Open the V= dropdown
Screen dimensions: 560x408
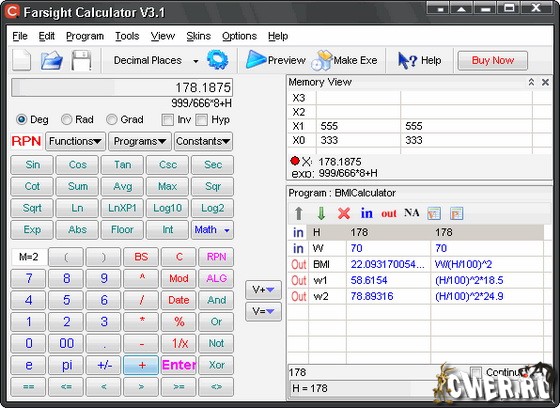(263, 311)
